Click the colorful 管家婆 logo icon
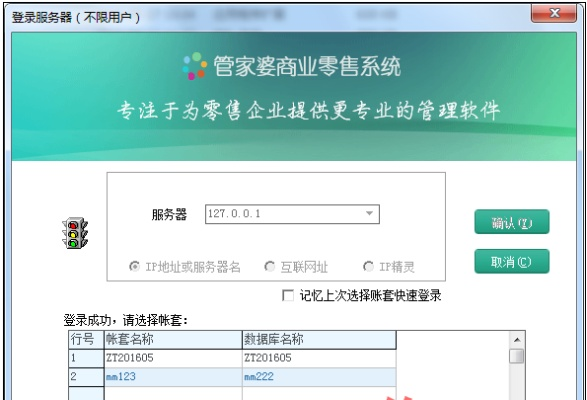587x400 pixels. tap(194, 66)
